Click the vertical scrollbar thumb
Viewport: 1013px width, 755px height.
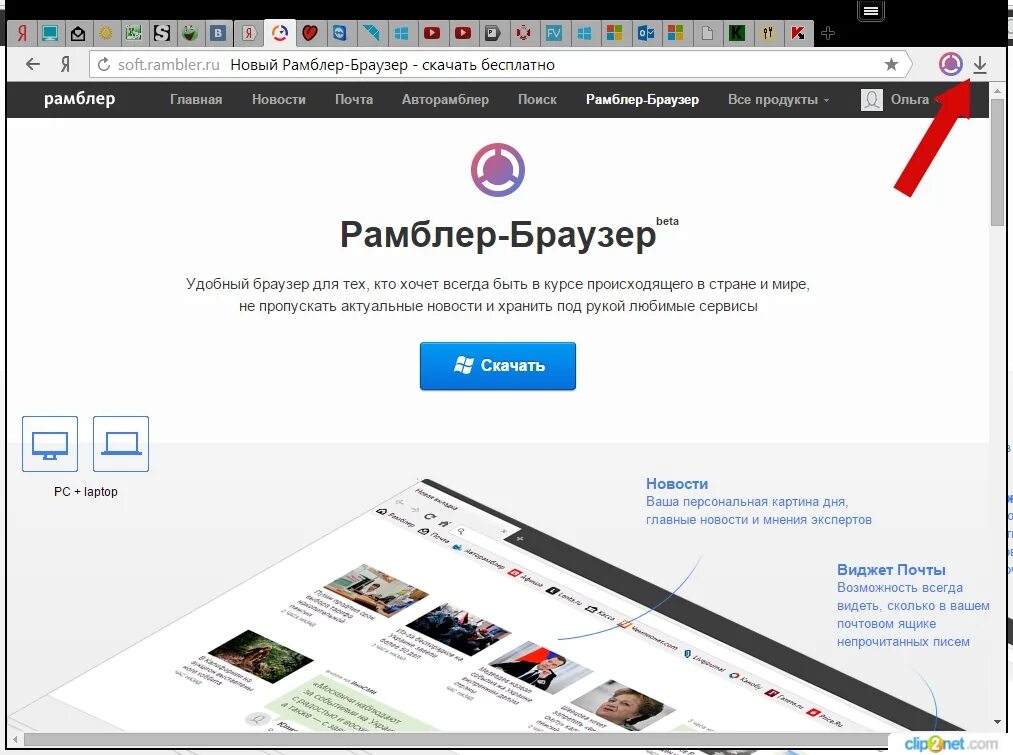tap(997, 161)
